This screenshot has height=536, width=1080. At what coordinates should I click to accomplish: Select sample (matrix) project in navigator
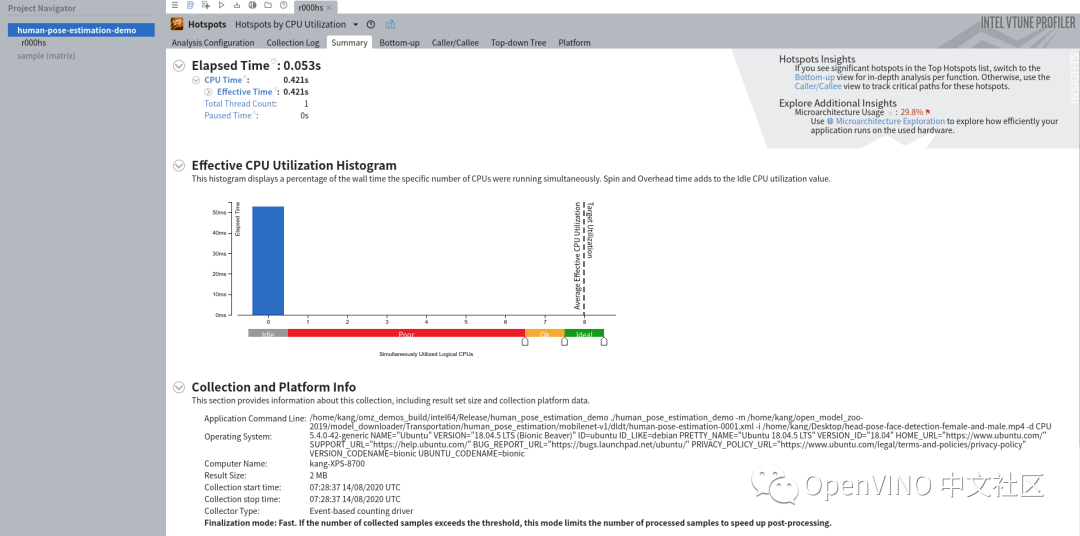46,55
